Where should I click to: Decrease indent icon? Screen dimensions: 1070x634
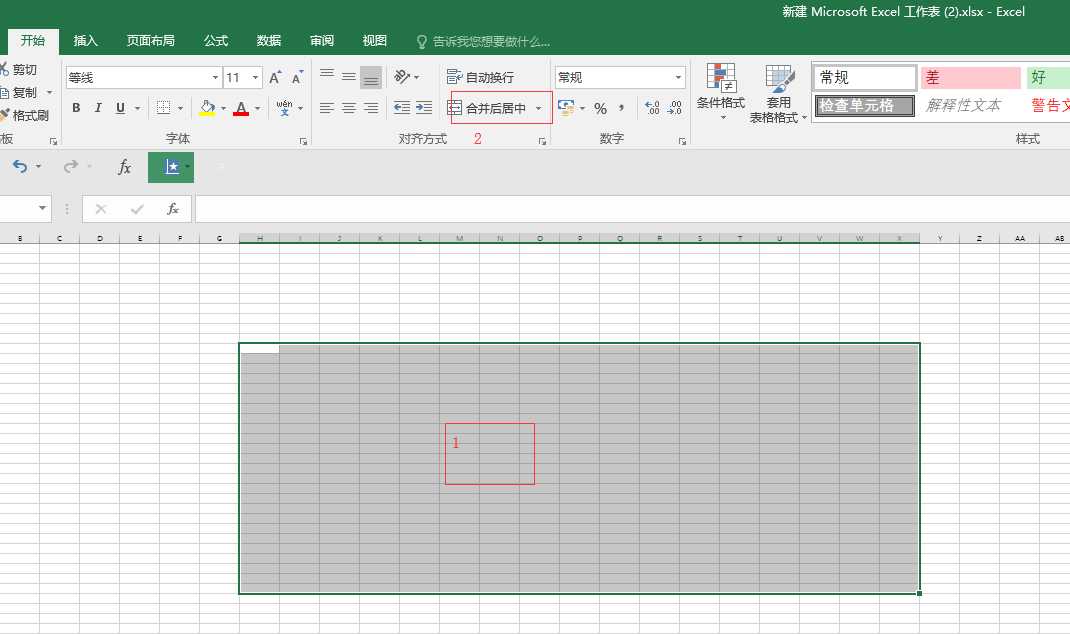tap(402, 108)
